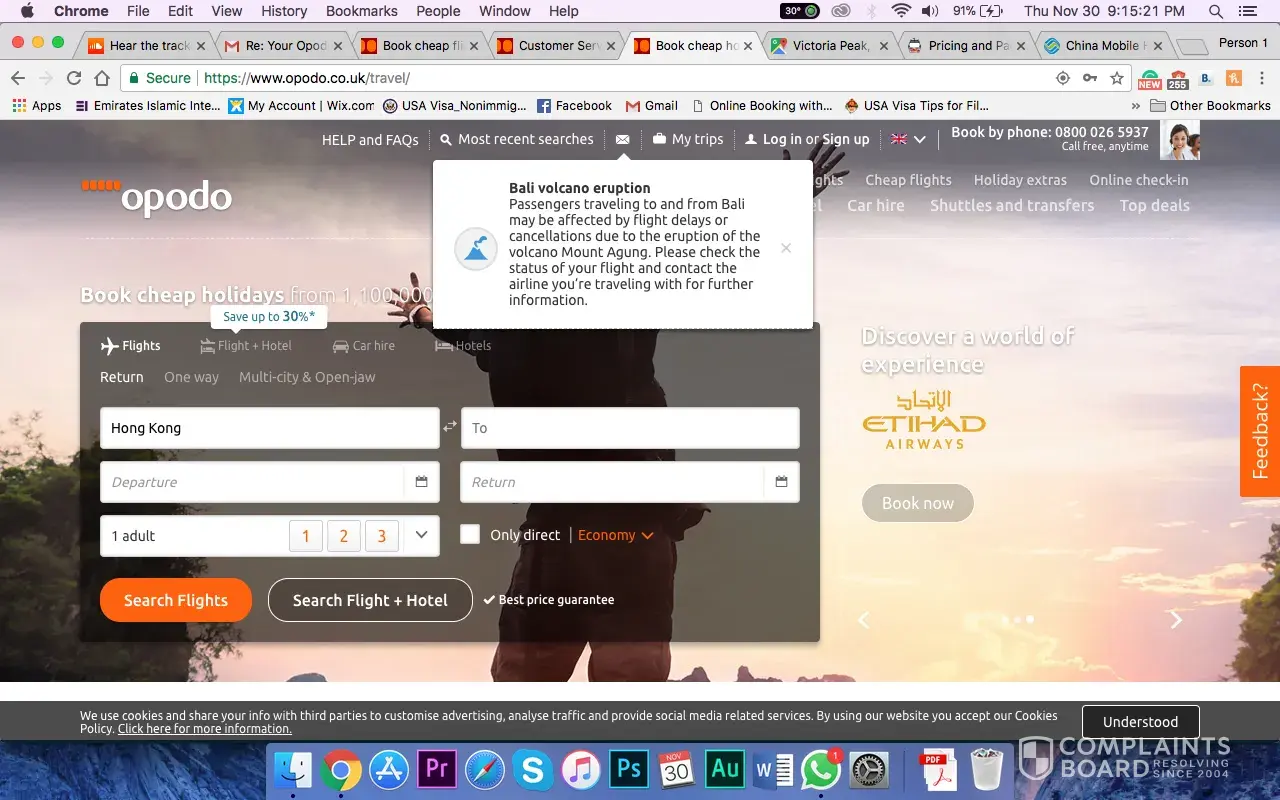Open the Return date calendar icon
1280x800 pixels.
pyautogui.click(x=781, y=482)
